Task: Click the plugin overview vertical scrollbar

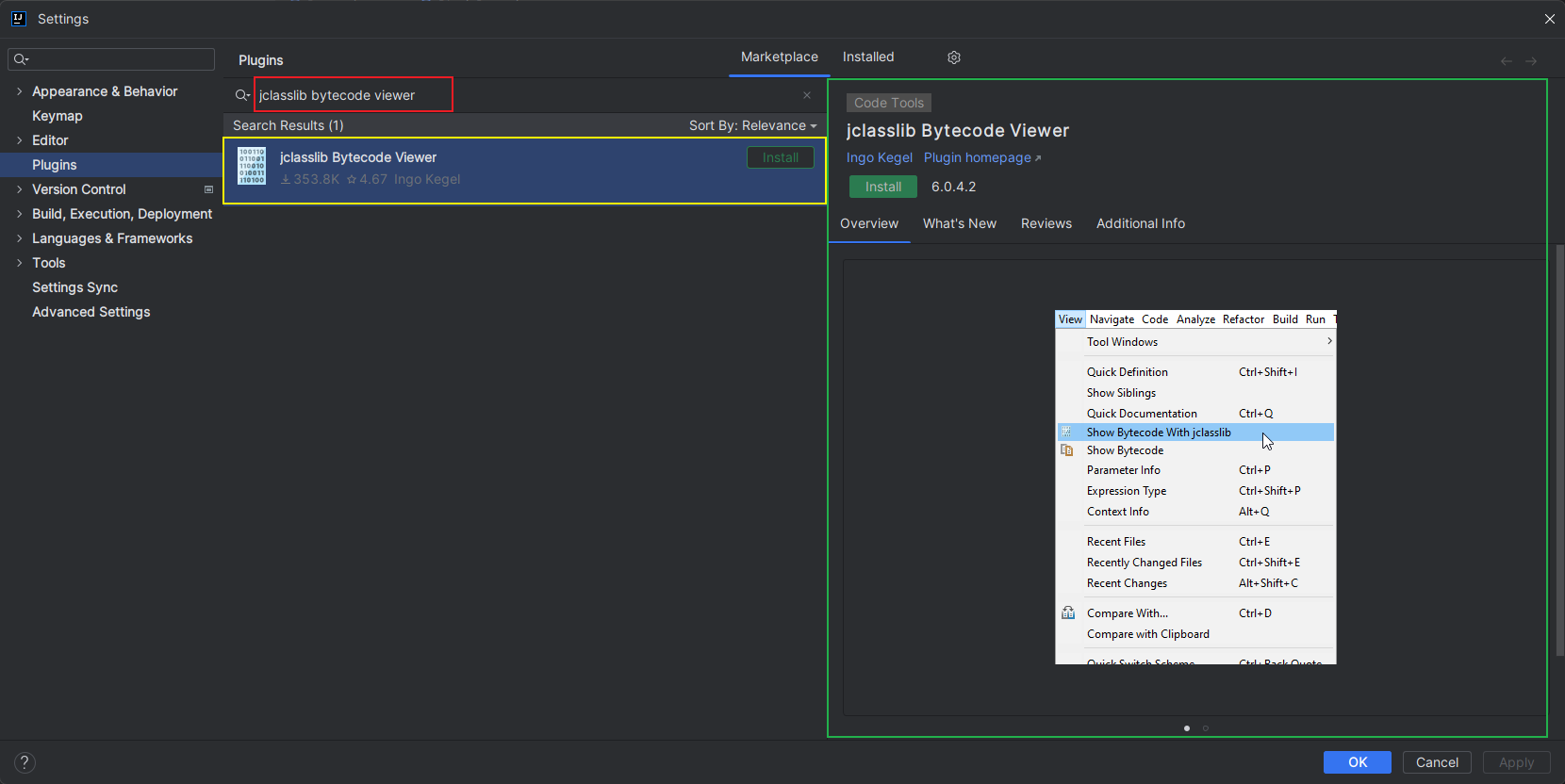Action: [1560, 450]
